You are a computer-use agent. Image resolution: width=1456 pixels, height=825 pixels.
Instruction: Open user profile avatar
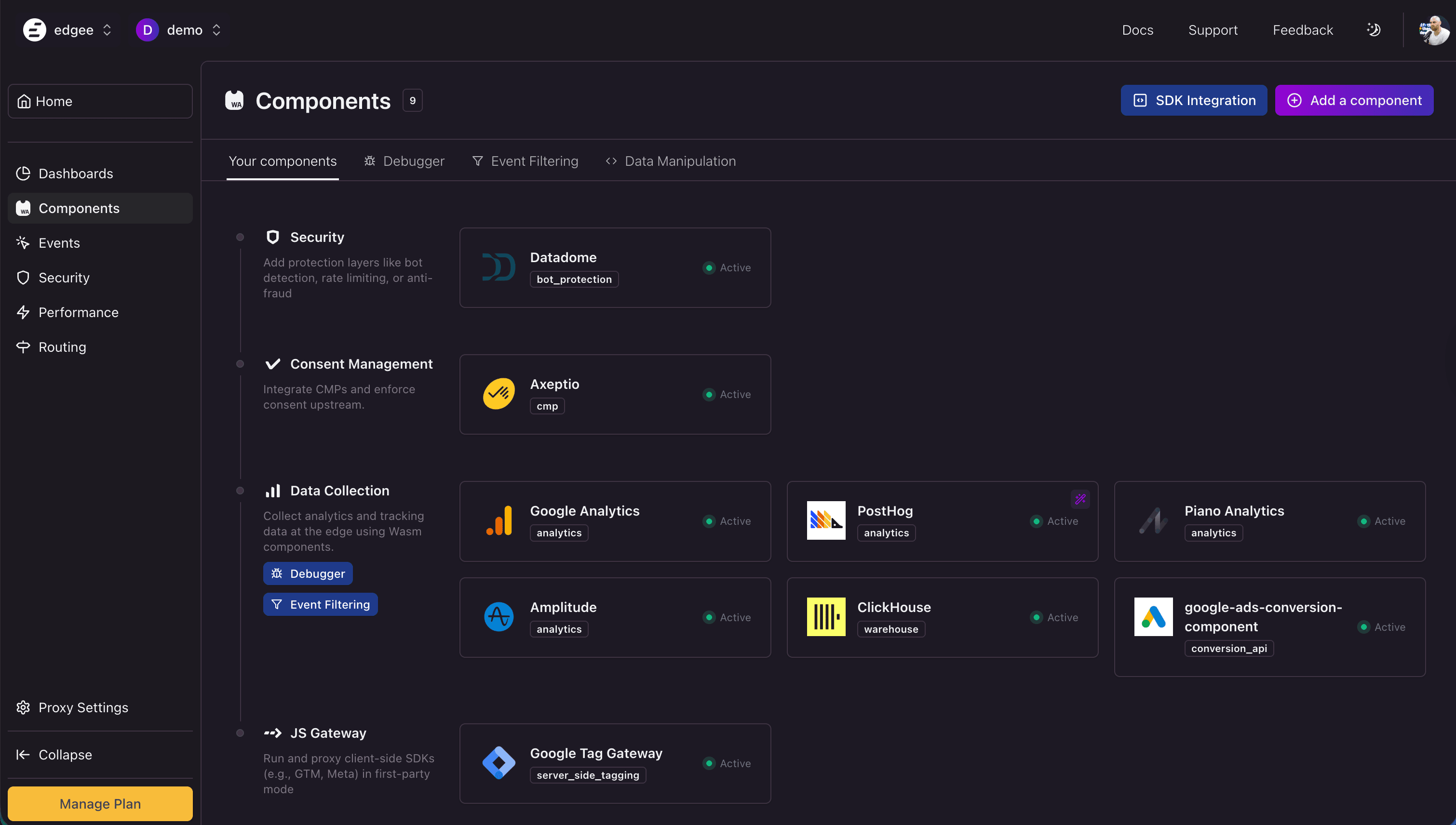tap(1433, 29)
